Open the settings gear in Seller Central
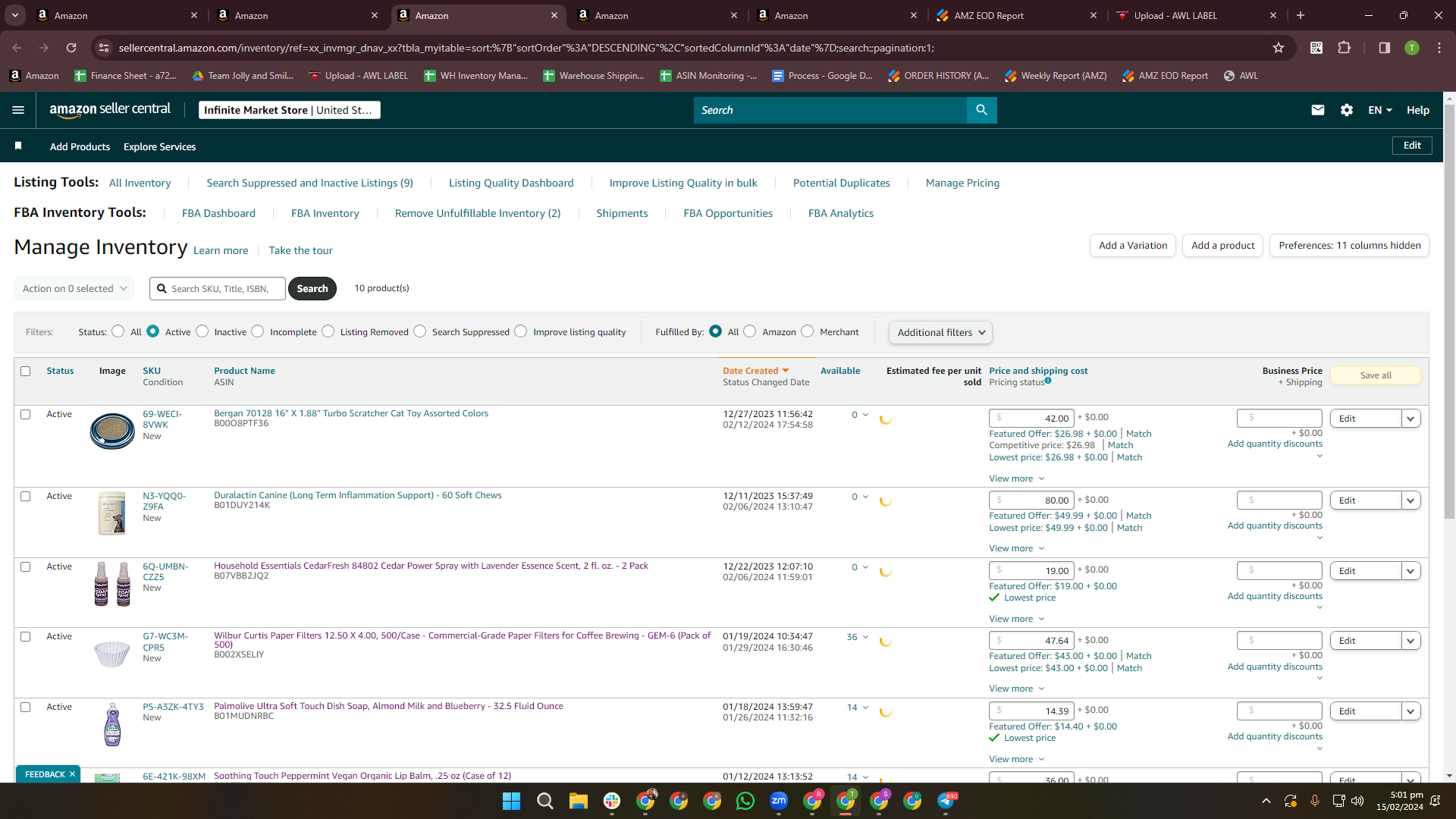This screenshot has width=1456, height=819. [1347, 110]
